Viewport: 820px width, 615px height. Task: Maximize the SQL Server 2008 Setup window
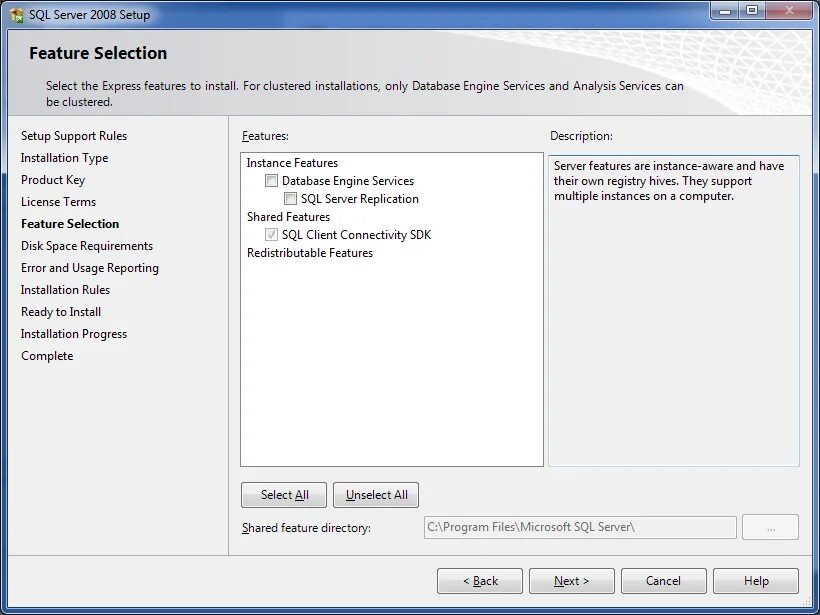751,11
